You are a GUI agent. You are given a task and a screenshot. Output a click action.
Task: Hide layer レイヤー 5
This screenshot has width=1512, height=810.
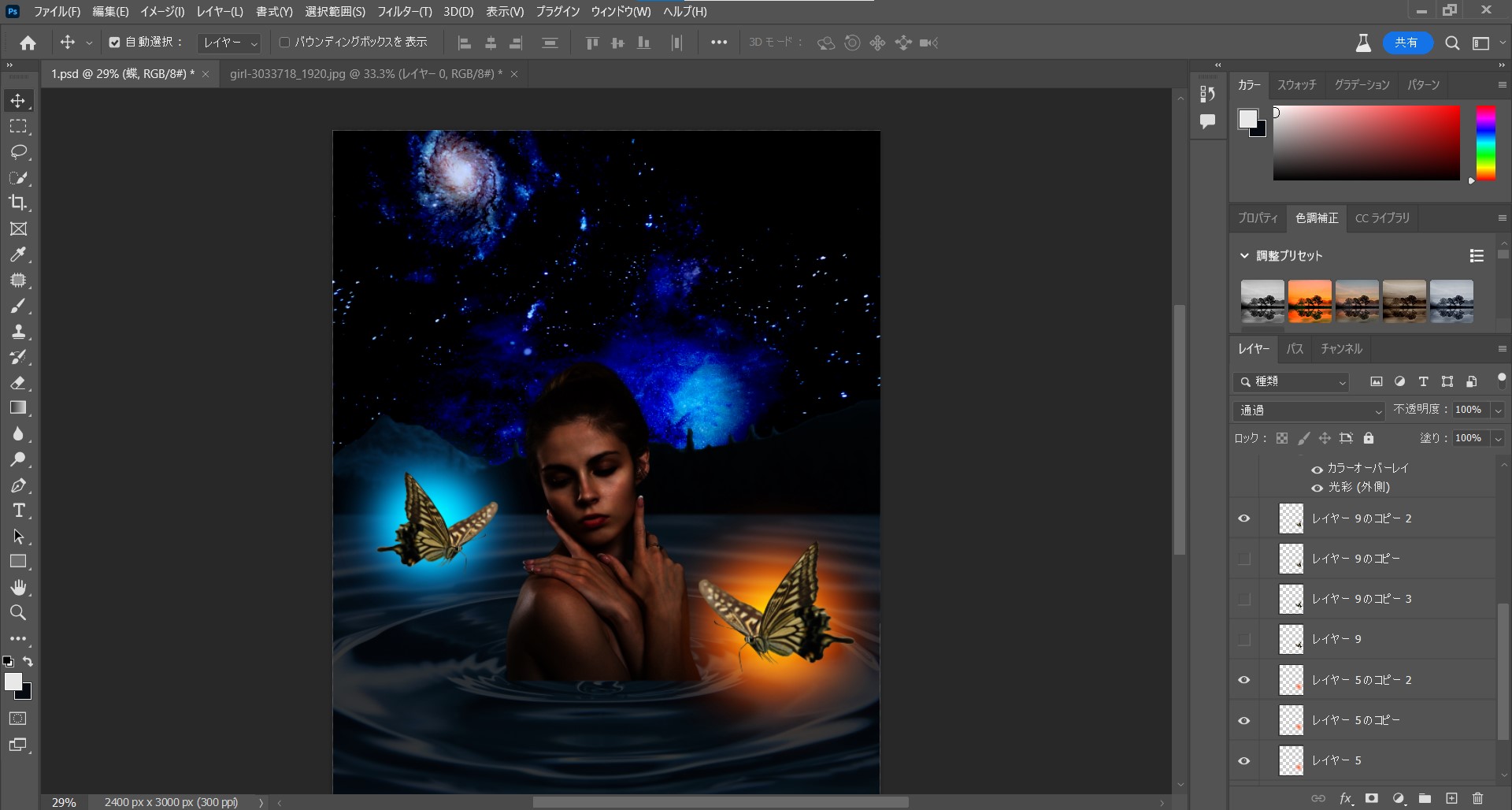click(x=1244, y=760)
